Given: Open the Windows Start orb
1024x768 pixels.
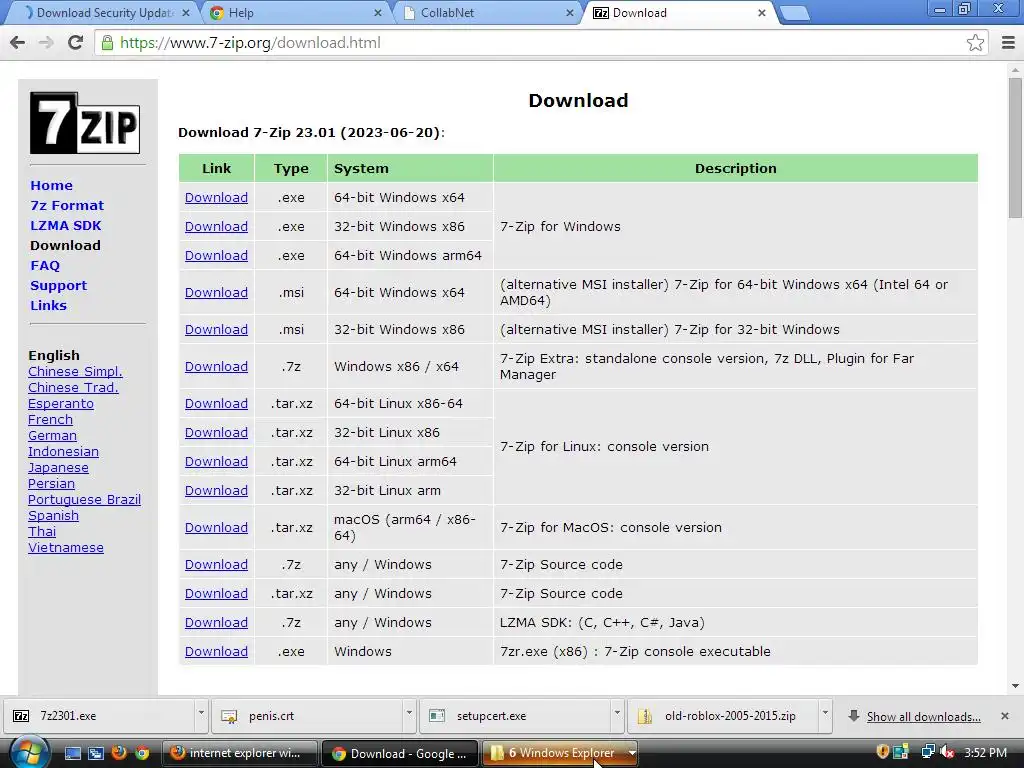Looking at the screenshot, I should point(28,753).
